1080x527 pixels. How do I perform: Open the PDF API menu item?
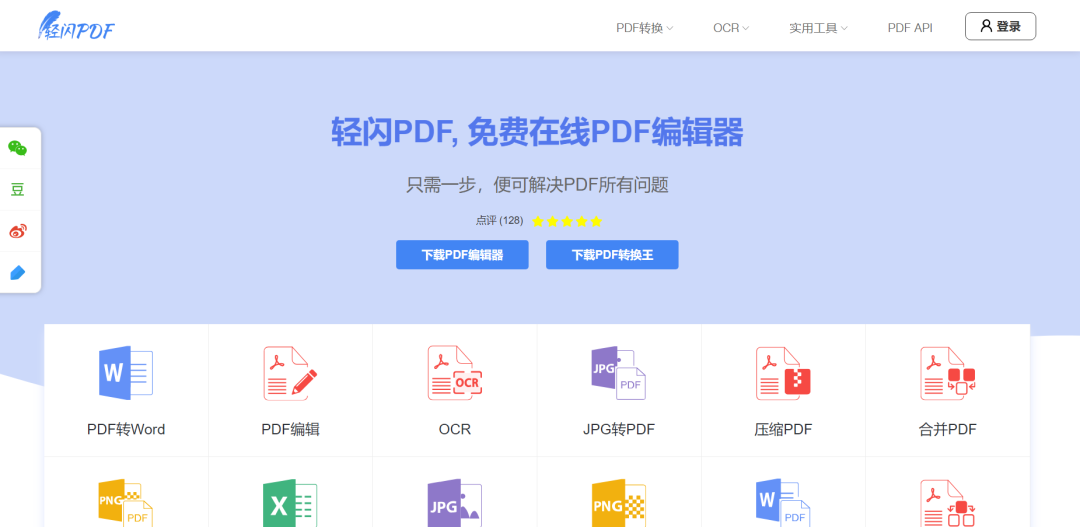tap(910, 28)
